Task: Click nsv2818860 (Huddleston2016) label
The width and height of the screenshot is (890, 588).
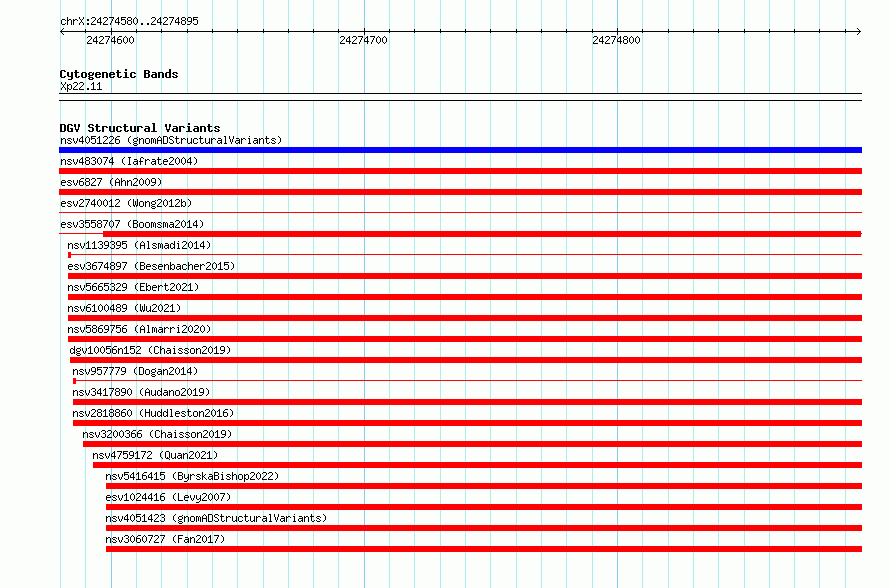Action: 153,413
